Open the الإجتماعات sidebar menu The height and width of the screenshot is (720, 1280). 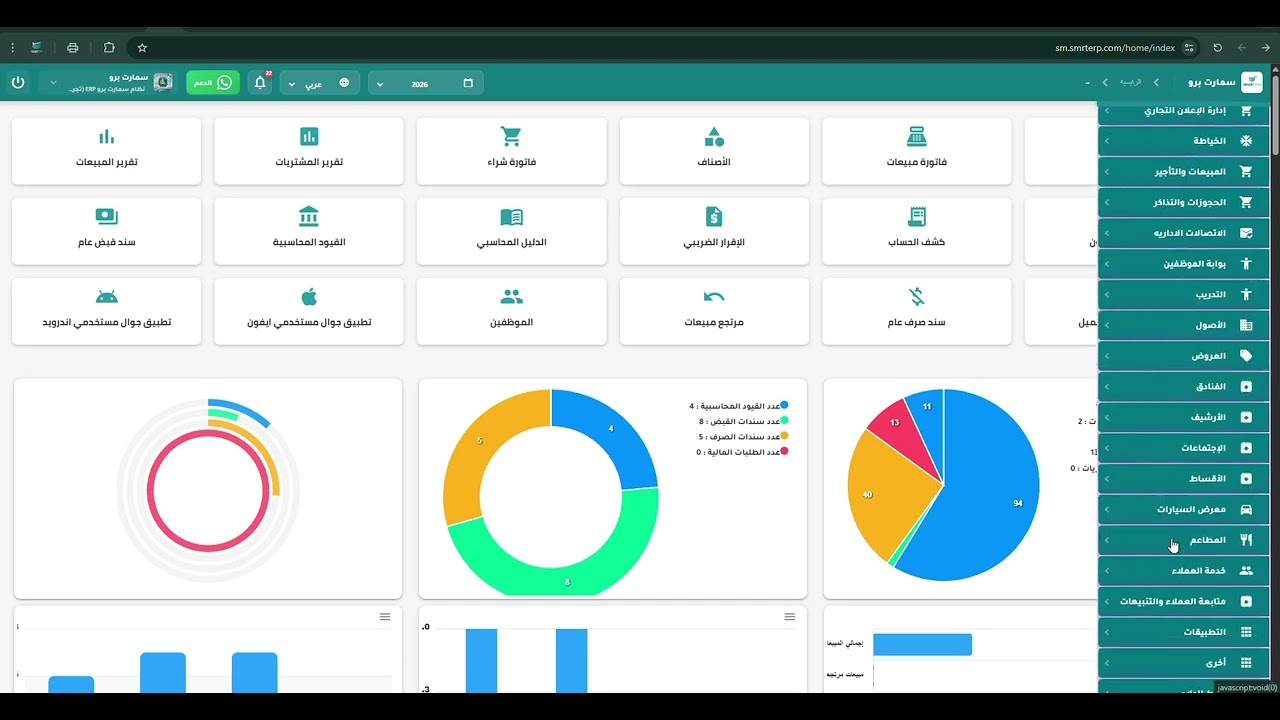pos(1184,448)
